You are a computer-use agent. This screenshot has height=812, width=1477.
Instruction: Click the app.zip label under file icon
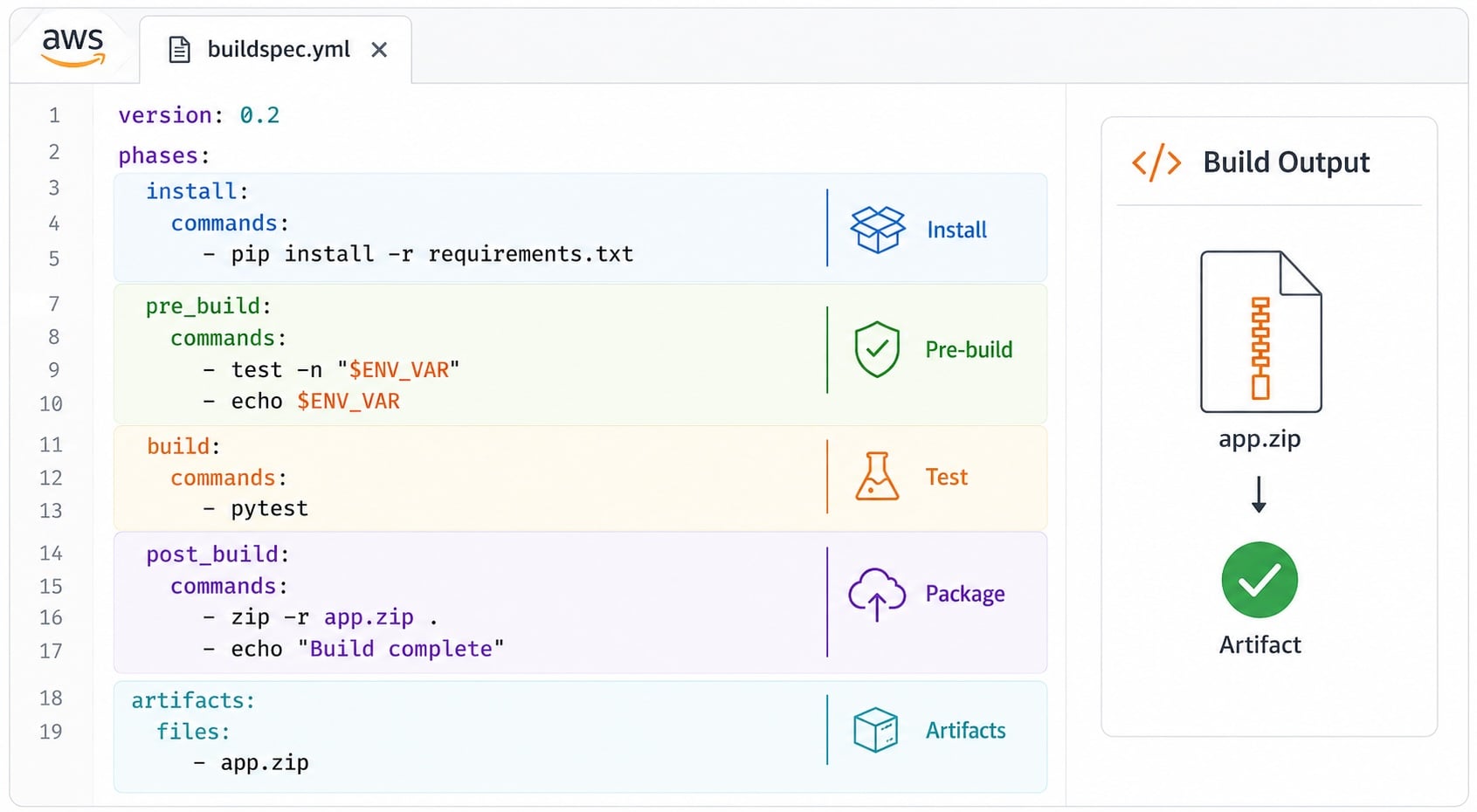(1260, 439)
